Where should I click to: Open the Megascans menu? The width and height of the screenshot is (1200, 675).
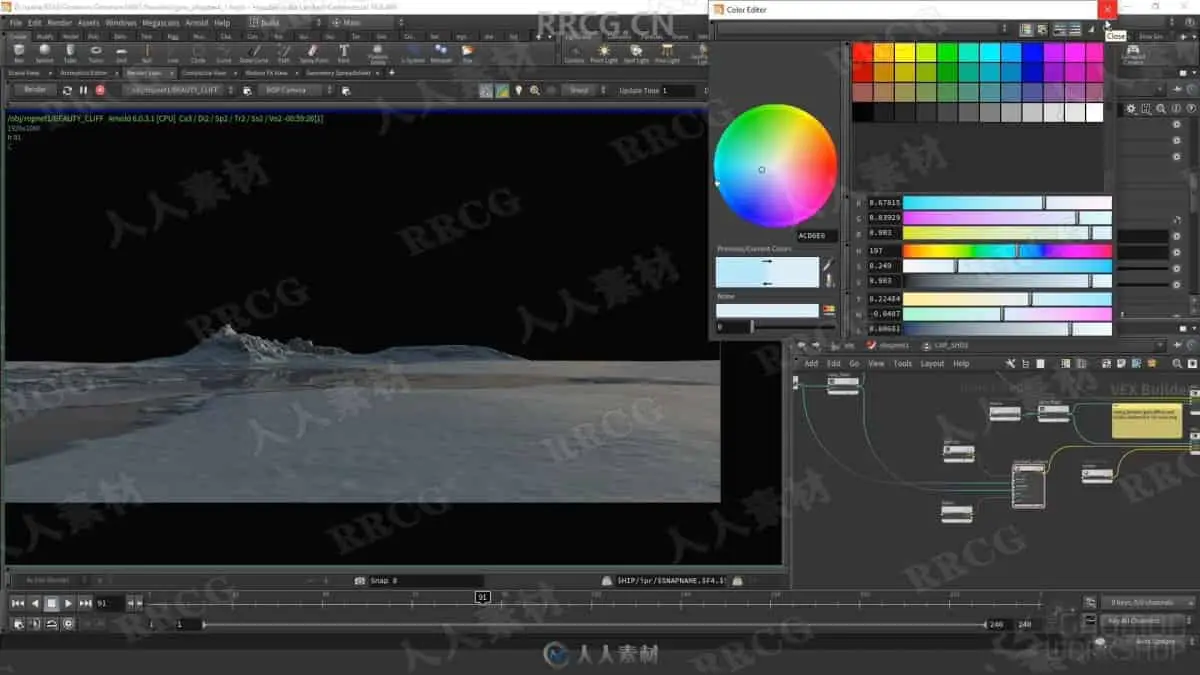pyautogui.click(x=161, y=22)
